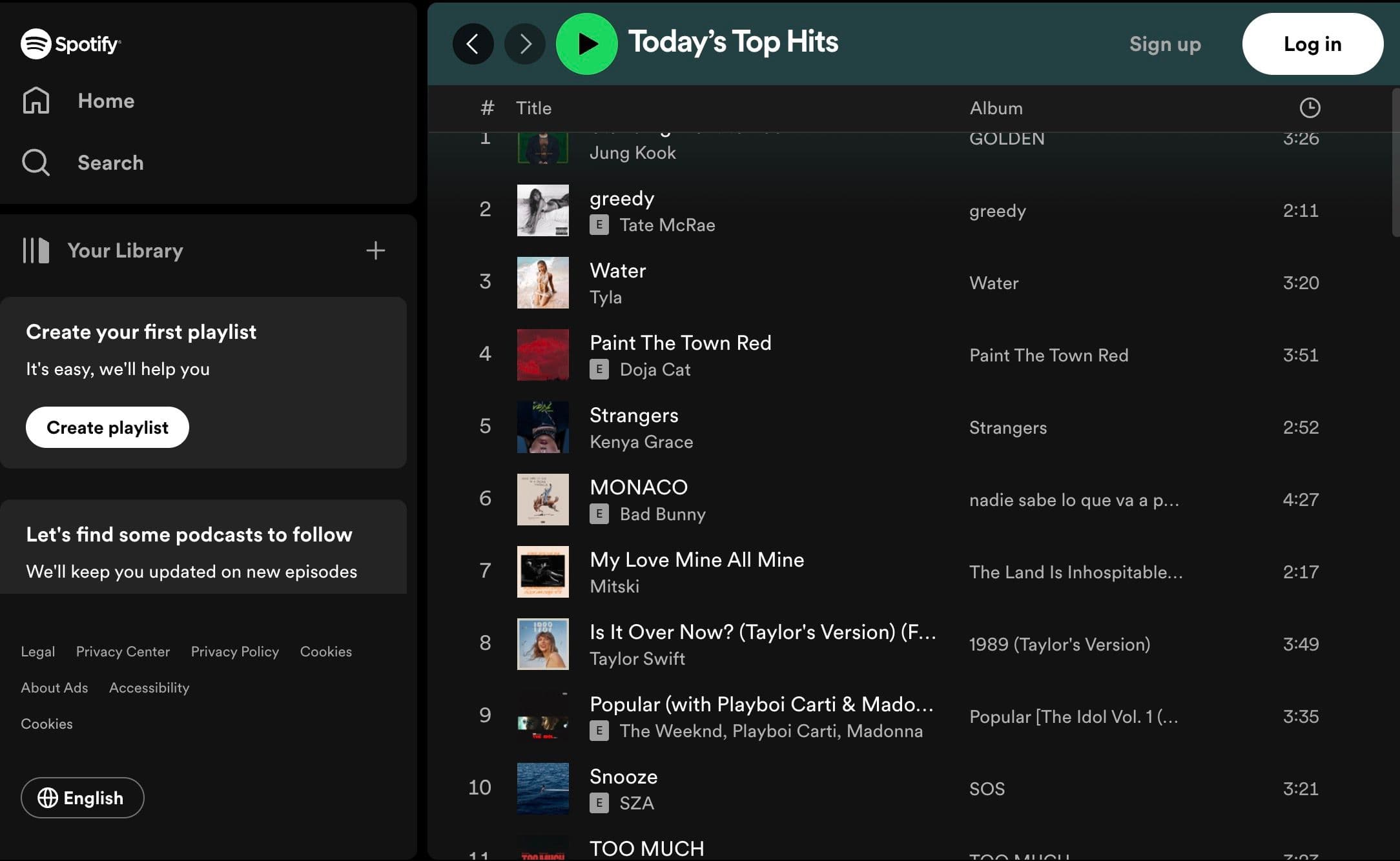Select the Water album thumbnail by Tyla
Viewport: 1400px width, 861px height.
(x=542, y=283)
